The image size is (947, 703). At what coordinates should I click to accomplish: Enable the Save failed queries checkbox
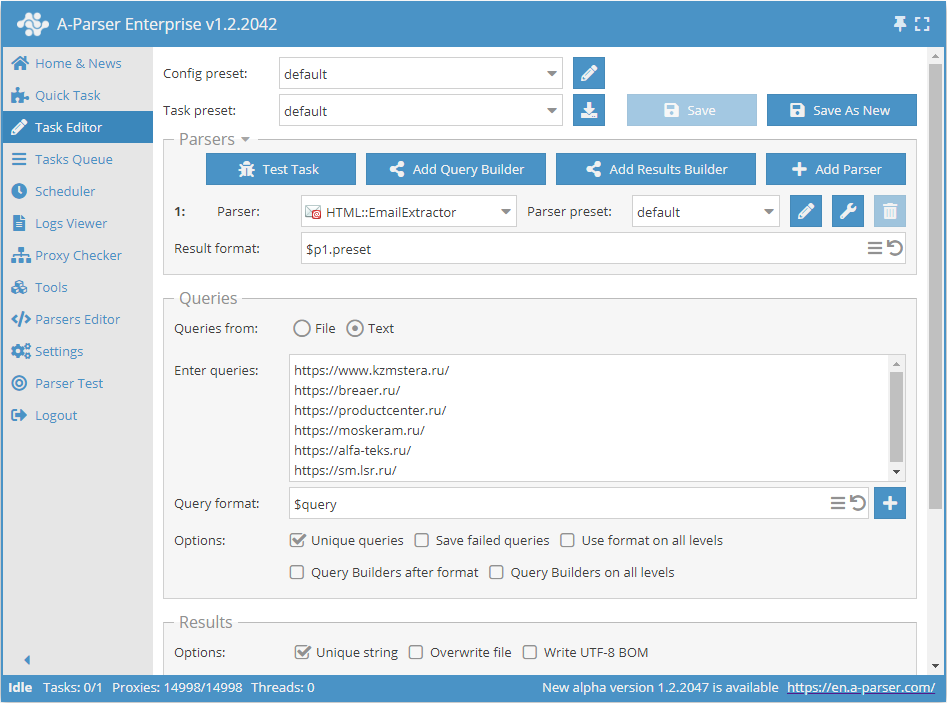pyautogui.click(x=422, y=540)
